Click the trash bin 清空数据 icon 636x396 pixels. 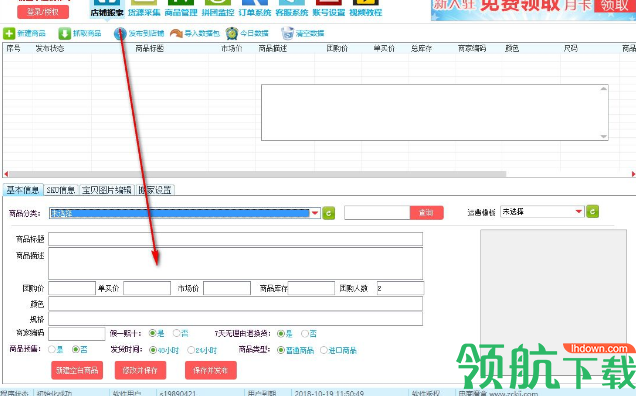pyautogui.click(x=287, y=33)
